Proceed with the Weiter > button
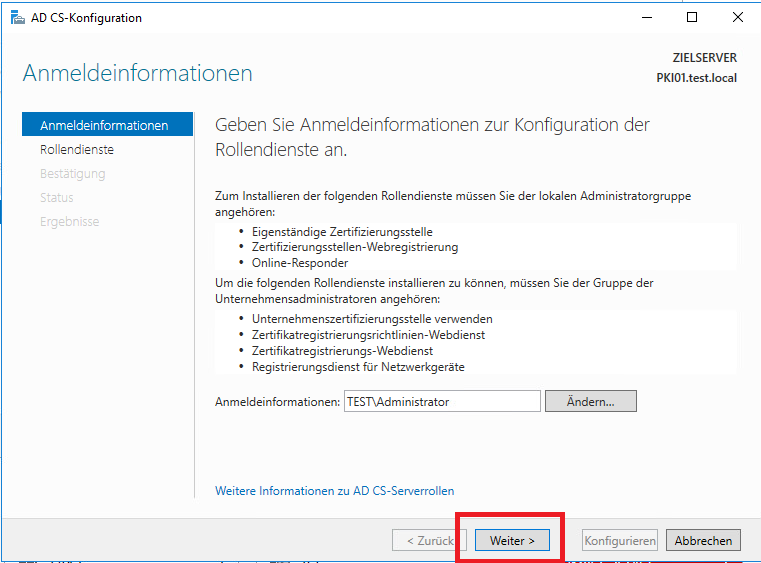This screenshot has width=761, height=563. (x=512, y=540)
